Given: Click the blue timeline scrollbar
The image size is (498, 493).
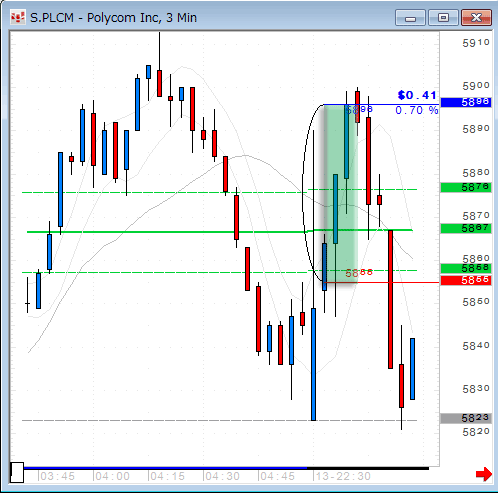Looking at the screenshot, I should pyautogui.click(x=165, y=468).
